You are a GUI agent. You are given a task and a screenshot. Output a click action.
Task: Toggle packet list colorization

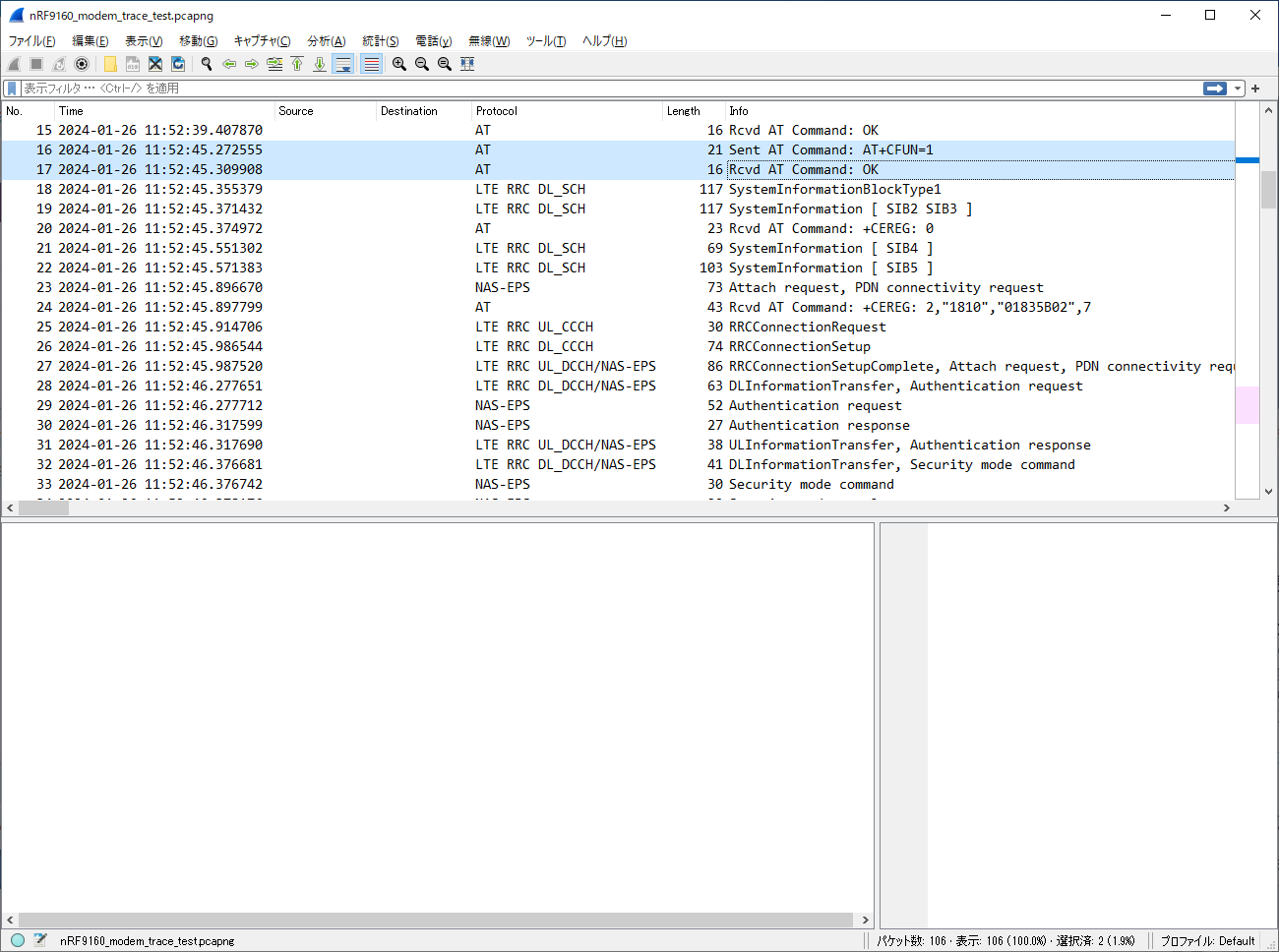[371, 64]
